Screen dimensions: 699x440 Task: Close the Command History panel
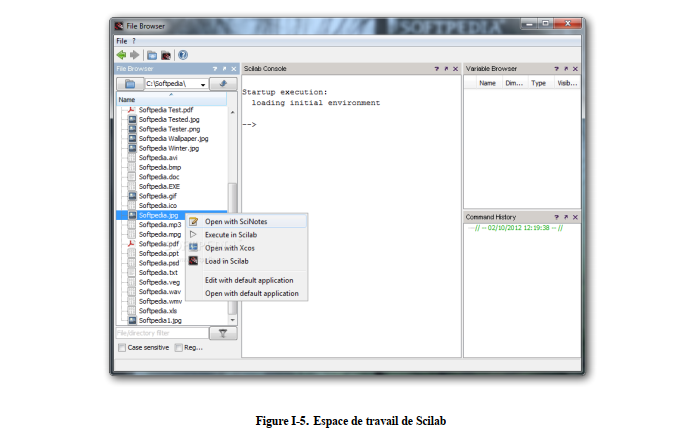[x=574, y=217]
